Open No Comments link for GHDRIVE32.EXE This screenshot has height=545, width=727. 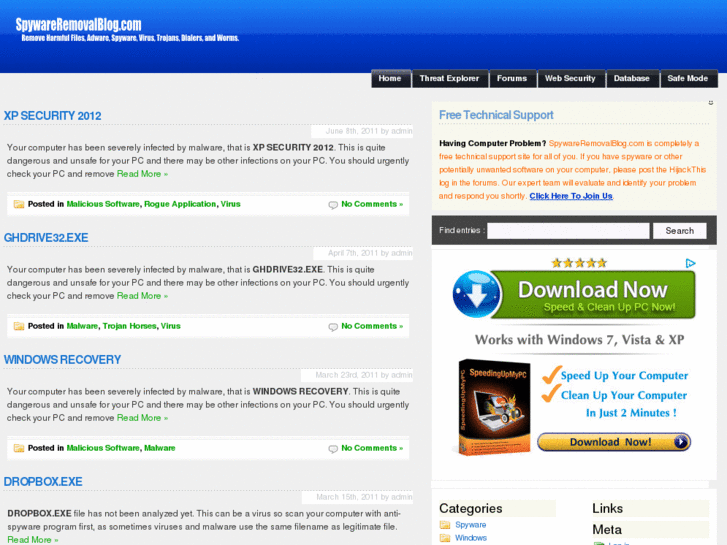click(x=372, y=326)
